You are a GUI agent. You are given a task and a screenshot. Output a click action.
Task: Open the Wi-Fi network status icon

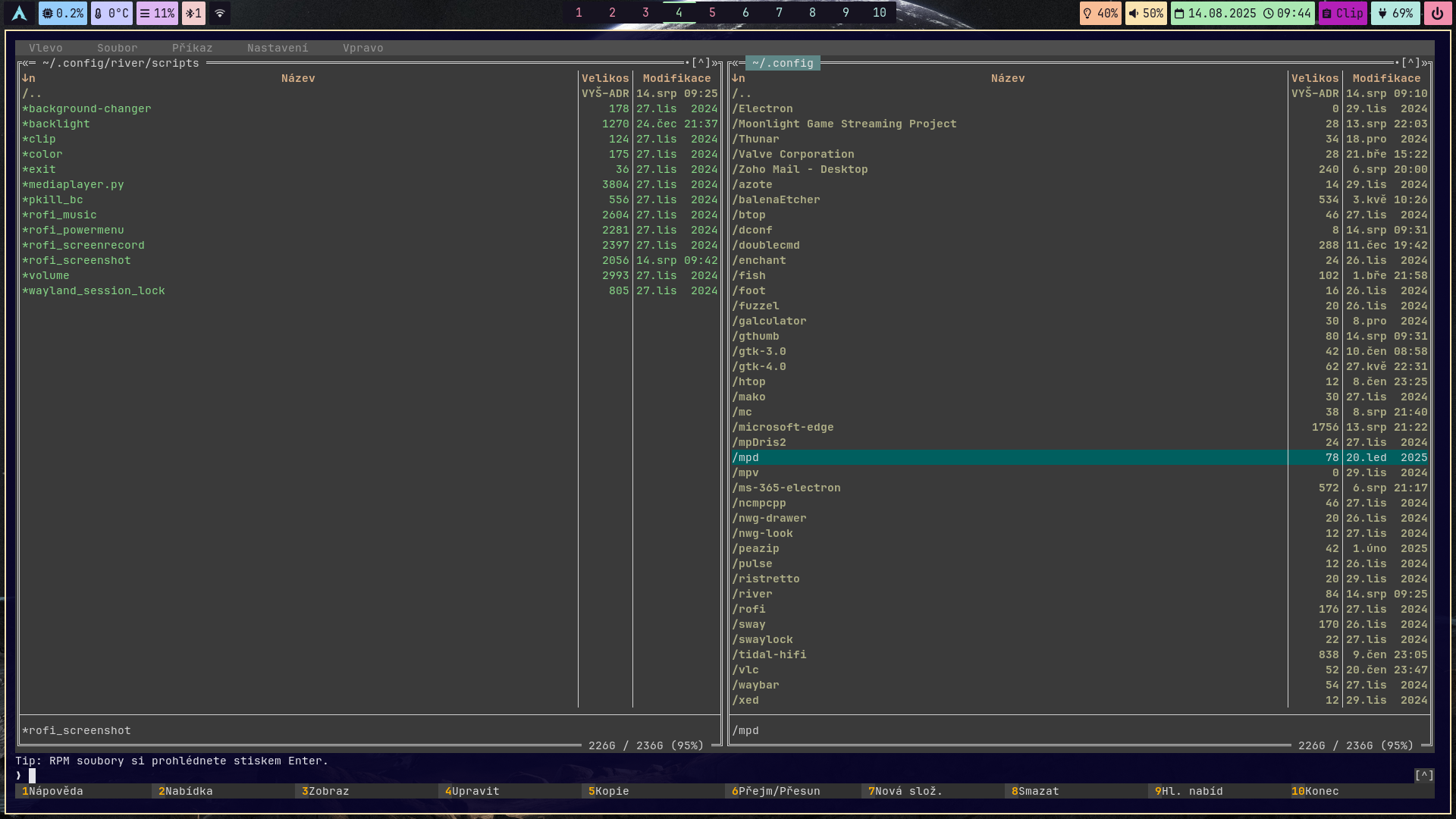tap(220, 13)
